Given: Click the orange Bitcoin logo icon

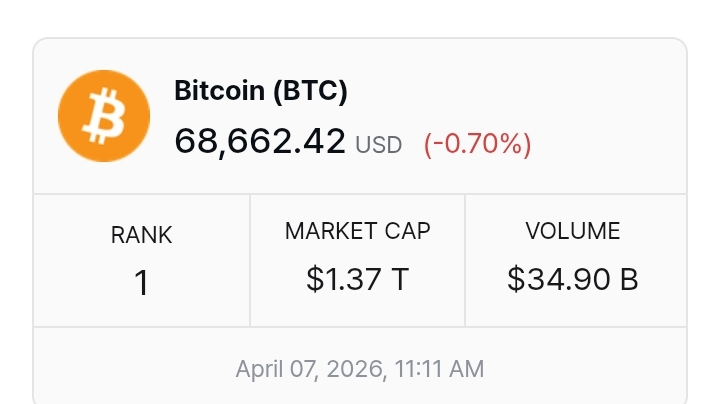Looking at the screenshot, I should [104, 117].
